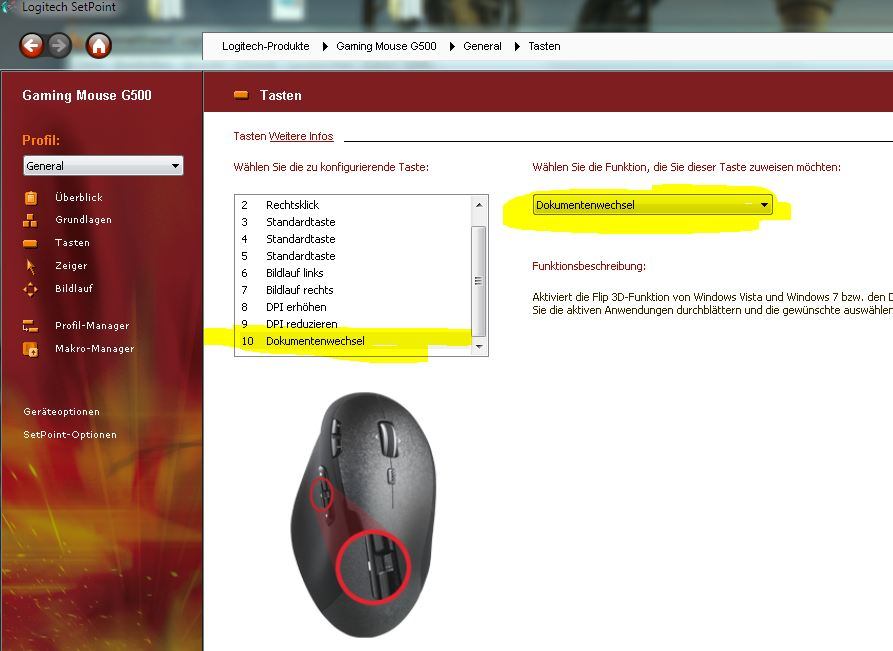Screen dimensions: 893x651
Task: Click the Profil-Manager icon
Action: point(30,326)
